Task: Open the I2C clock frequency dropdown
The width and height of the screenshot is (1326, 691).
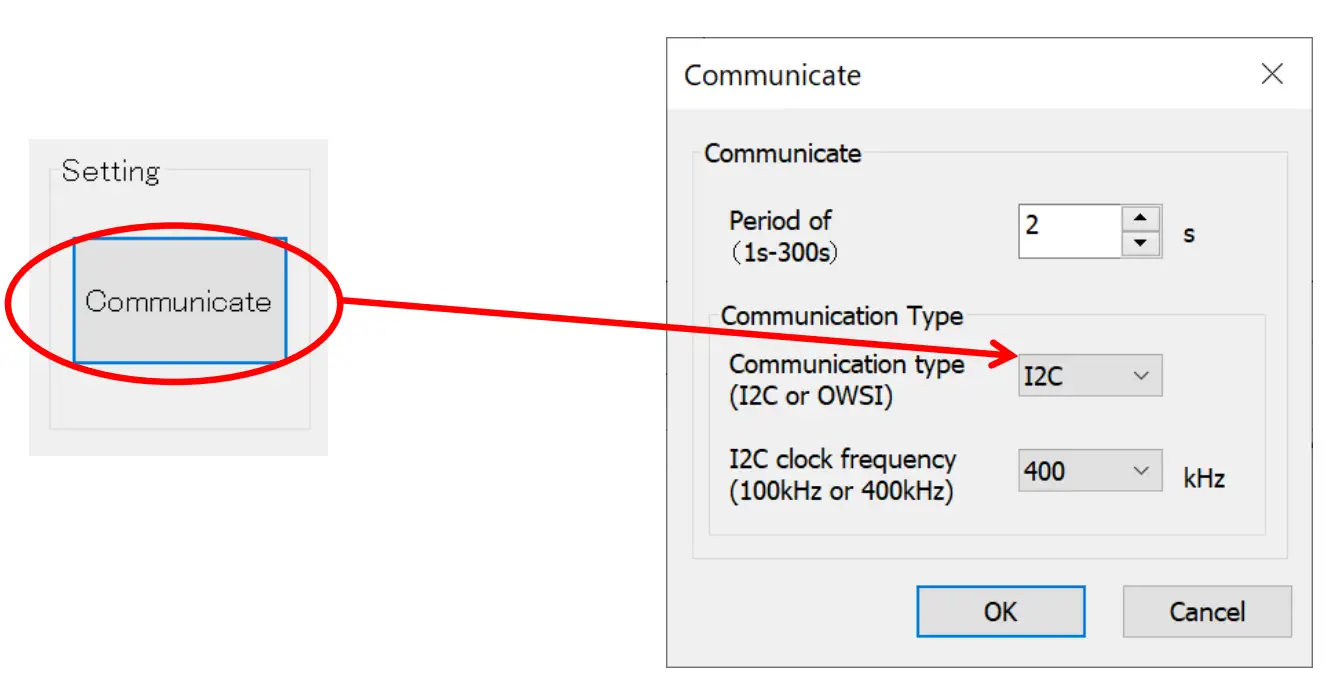Action: pos(1140,470)
